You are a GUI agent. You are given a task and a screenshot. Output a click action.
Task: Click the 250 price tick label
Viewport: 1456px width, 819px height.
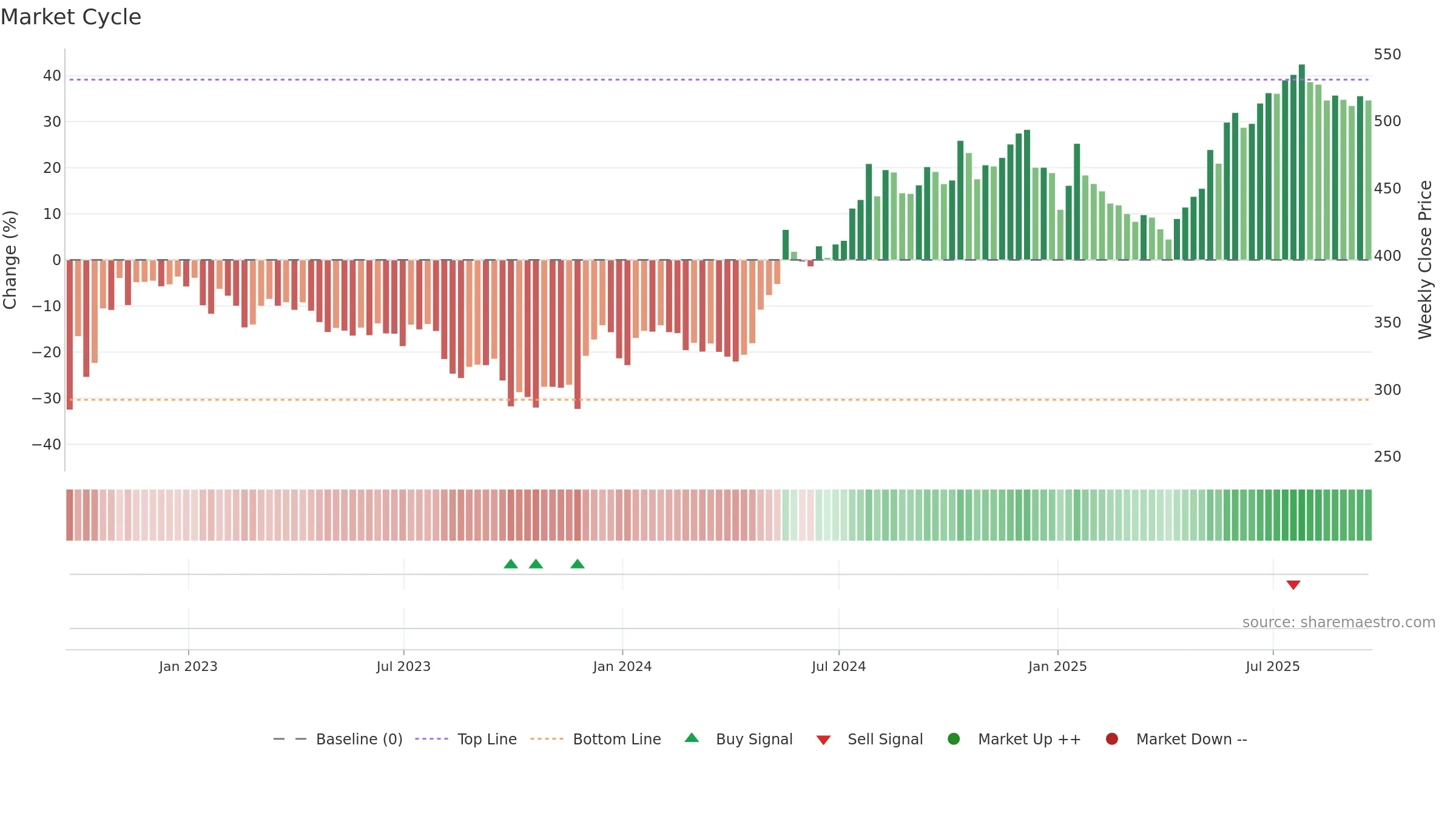click(x=1387, y=457)
